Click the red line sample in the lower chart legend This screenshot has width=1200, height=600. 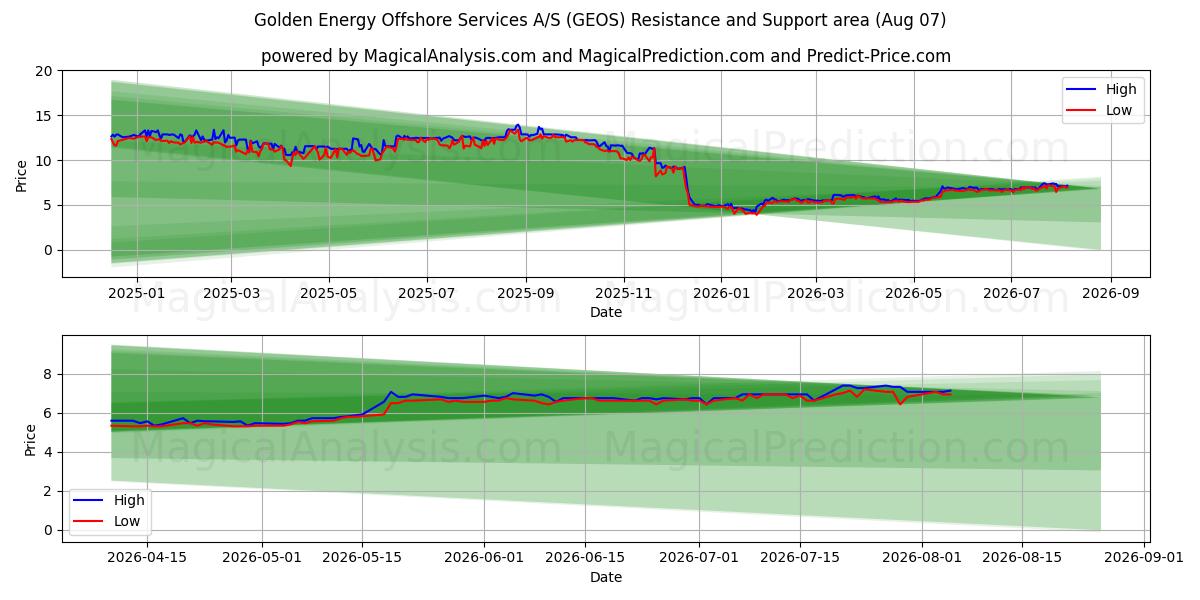pyautogui.click(x=88, y=522)
